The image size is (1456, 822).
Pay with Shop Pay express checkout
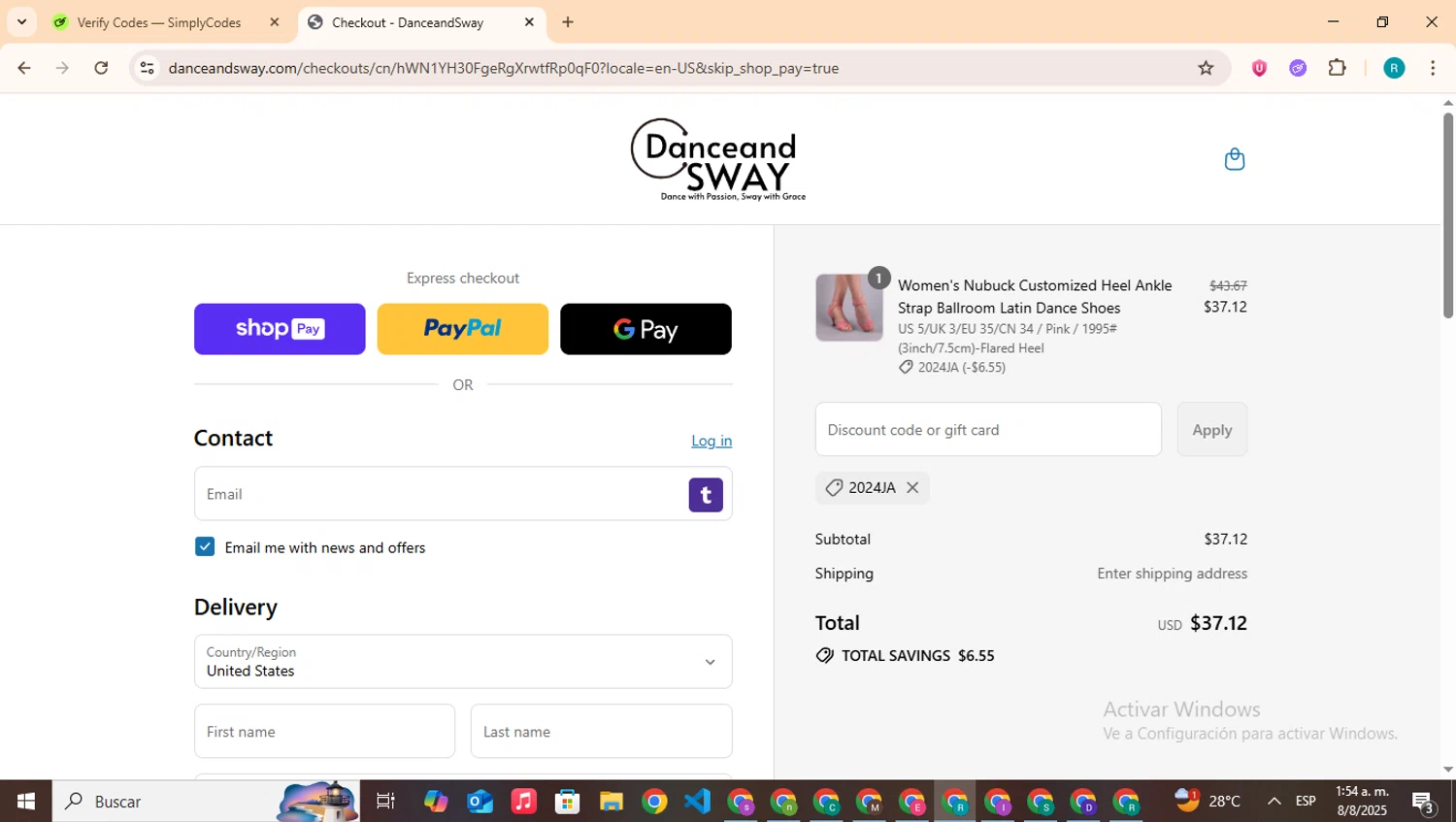[x=280, y=329]
